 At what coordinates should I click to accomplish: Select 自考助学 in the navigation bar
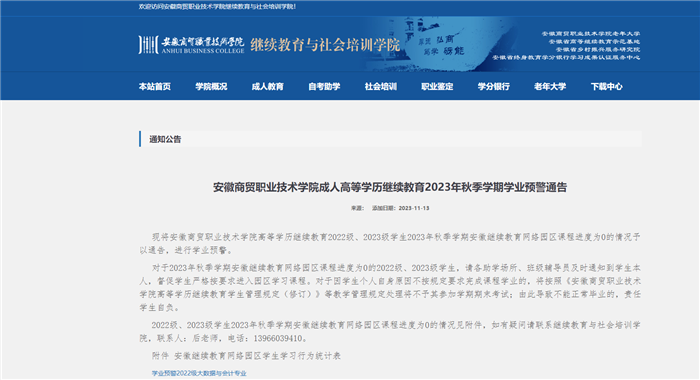tap(324, 87)
